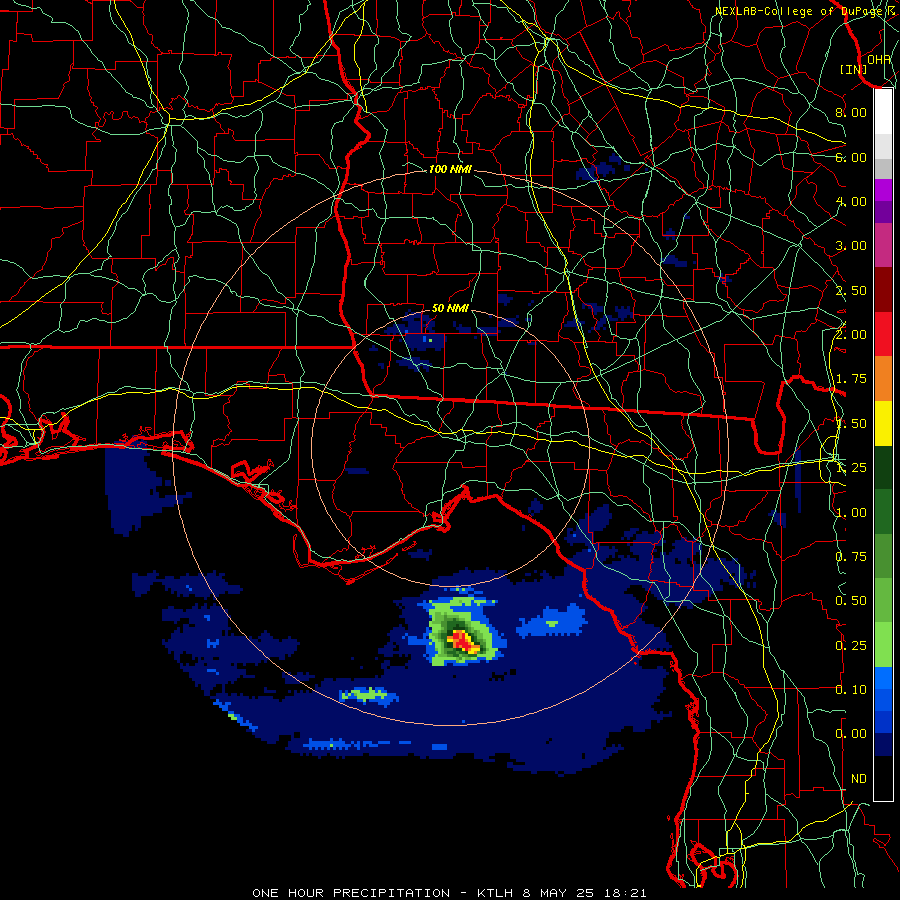Click the 1.75 legend value
Screen dimensions: 900x900
pos(851,379)
